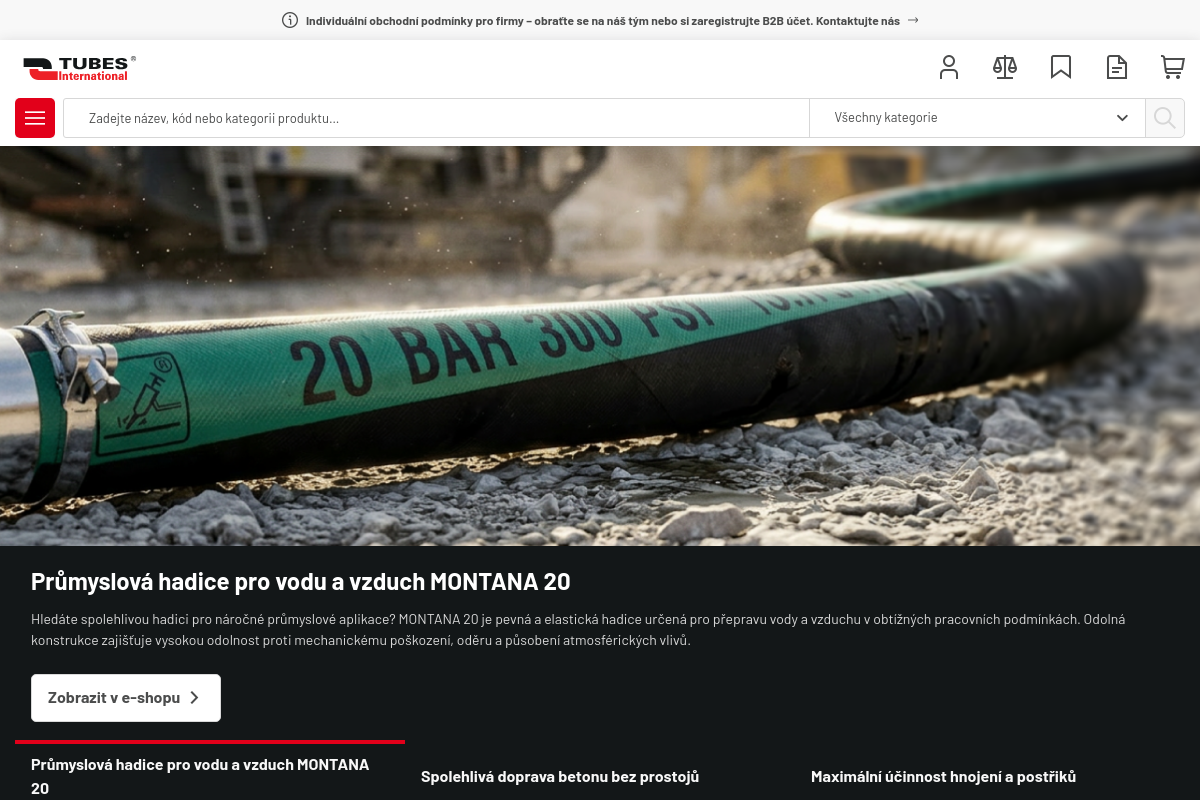1200x800 pixels.
Task: Click the hose banner image
Action: (x=600, y=346)
